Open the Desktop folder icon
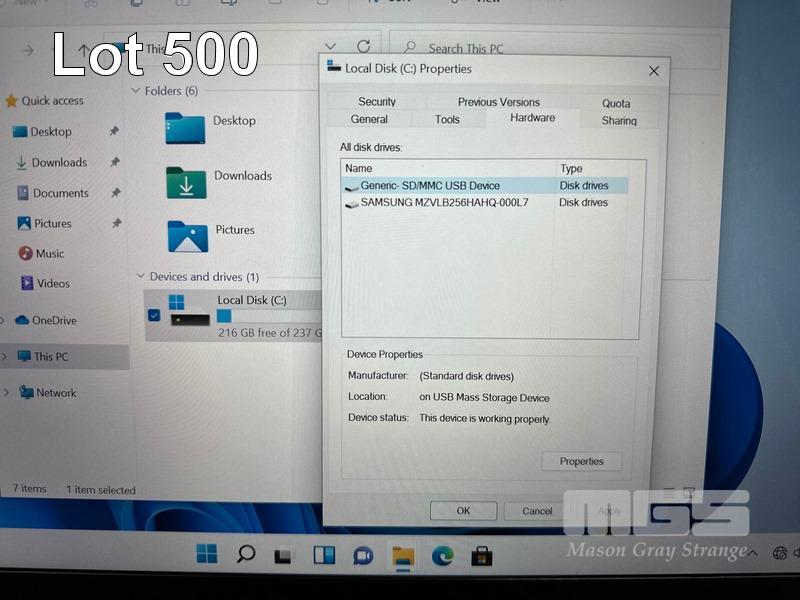This screenshot has height=600, width=800. pyautogui.click(x=186, y=128)
